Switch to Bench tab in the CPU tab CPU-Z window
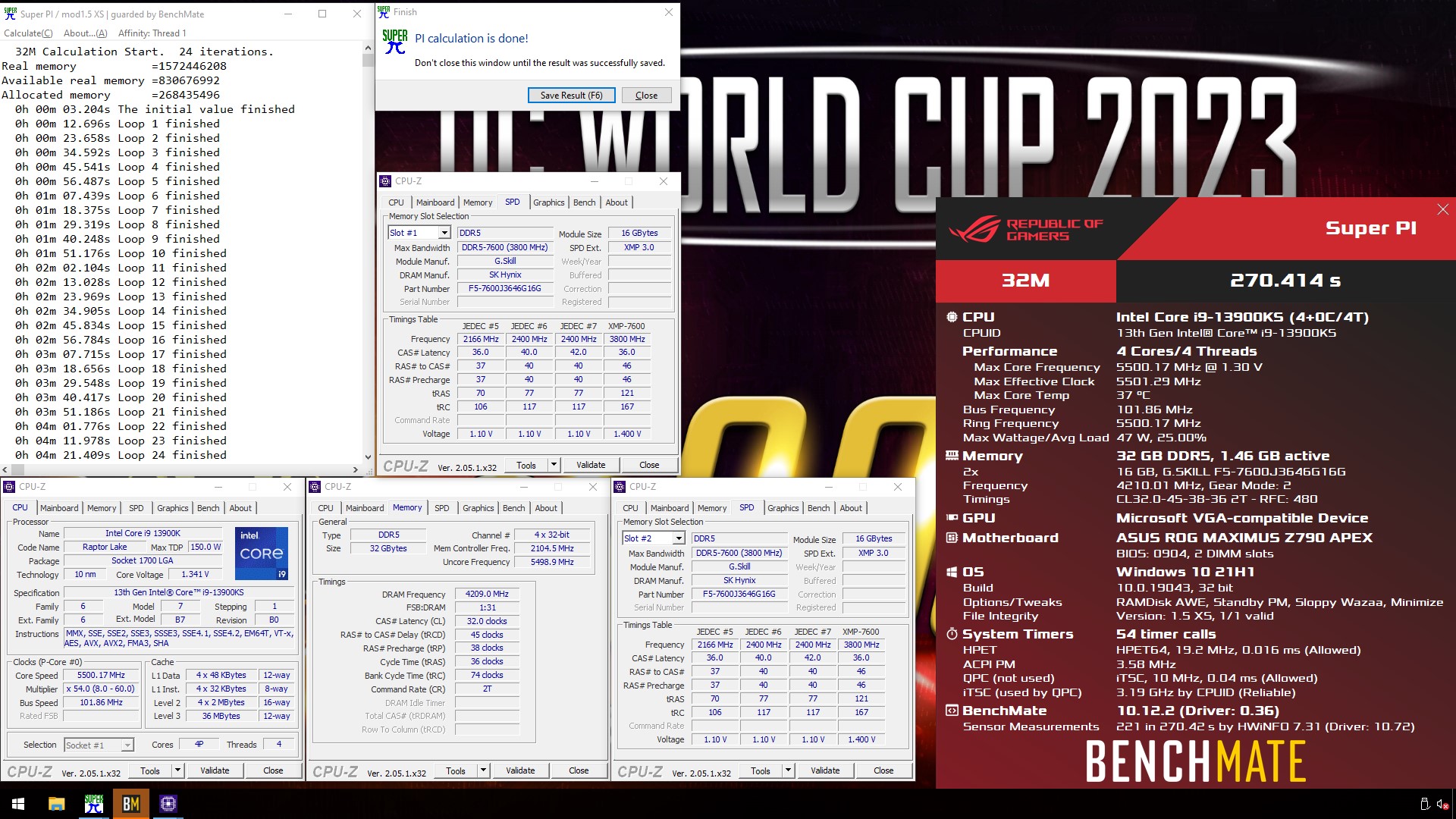The width and height of the screenshot is (1456, 819). click(209, 508)
